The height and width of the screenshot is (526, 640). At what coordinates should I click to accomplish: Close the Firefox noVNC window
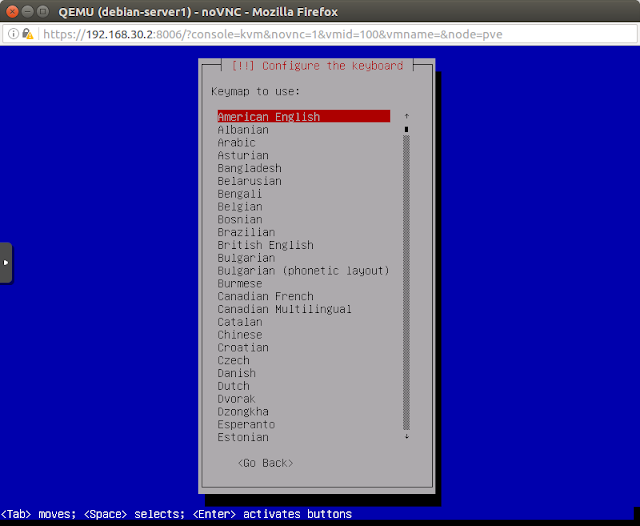[x=12, y=11]
